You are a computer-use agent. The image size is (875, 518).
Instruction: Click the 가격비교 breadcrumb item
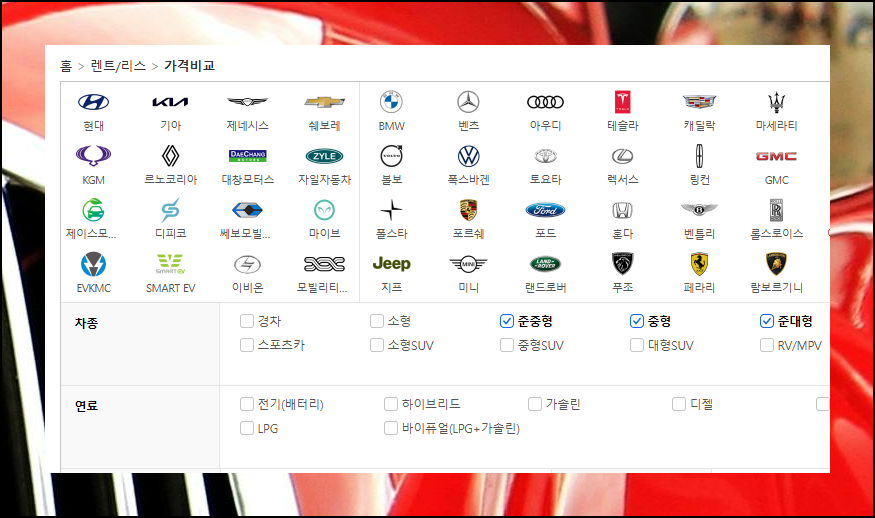click(x=189, y=66)
